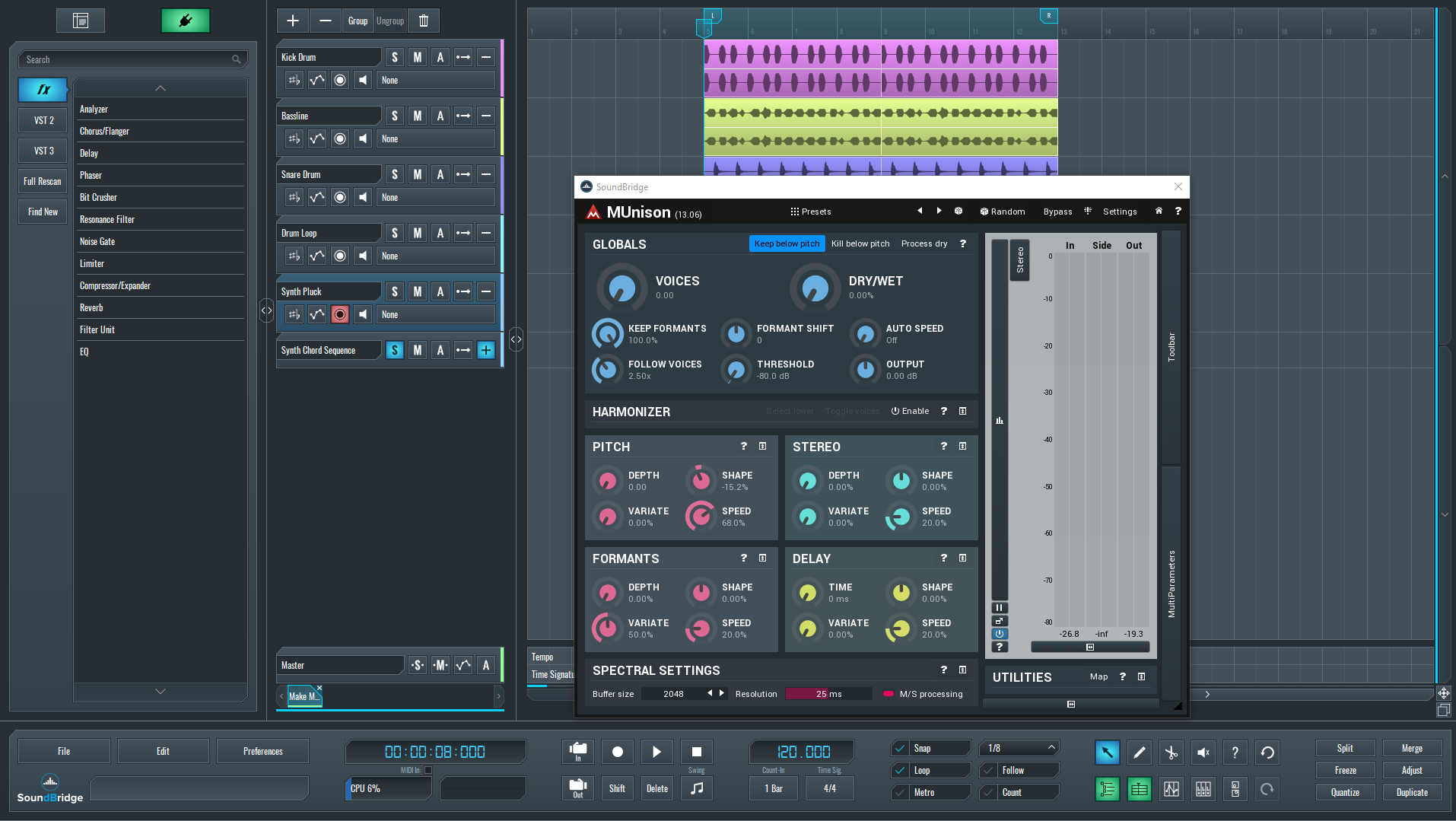Solo the Synth Chord Sequence track
Image resolution: width=1456 pixels, height=821 pixels.
pyautogui.click(x=394, y=350)
